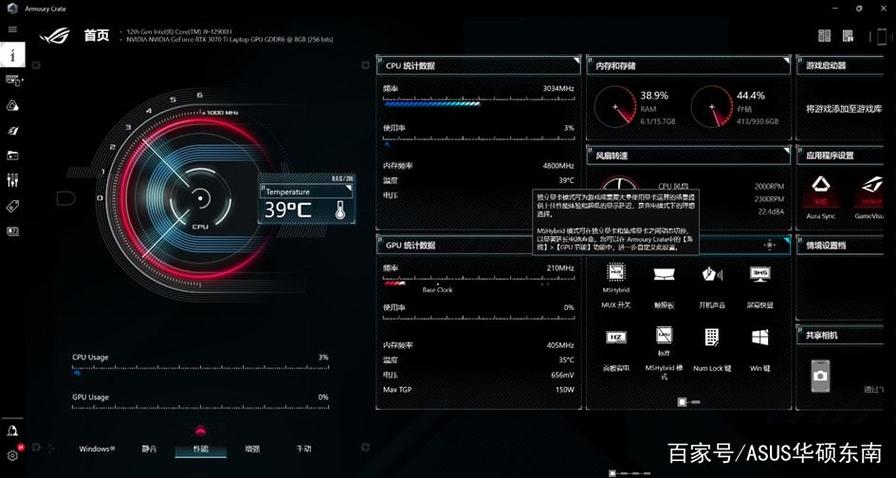
Task: Click 将游戏添加至游戏库 link in game launcher
Action: [845, 109]
